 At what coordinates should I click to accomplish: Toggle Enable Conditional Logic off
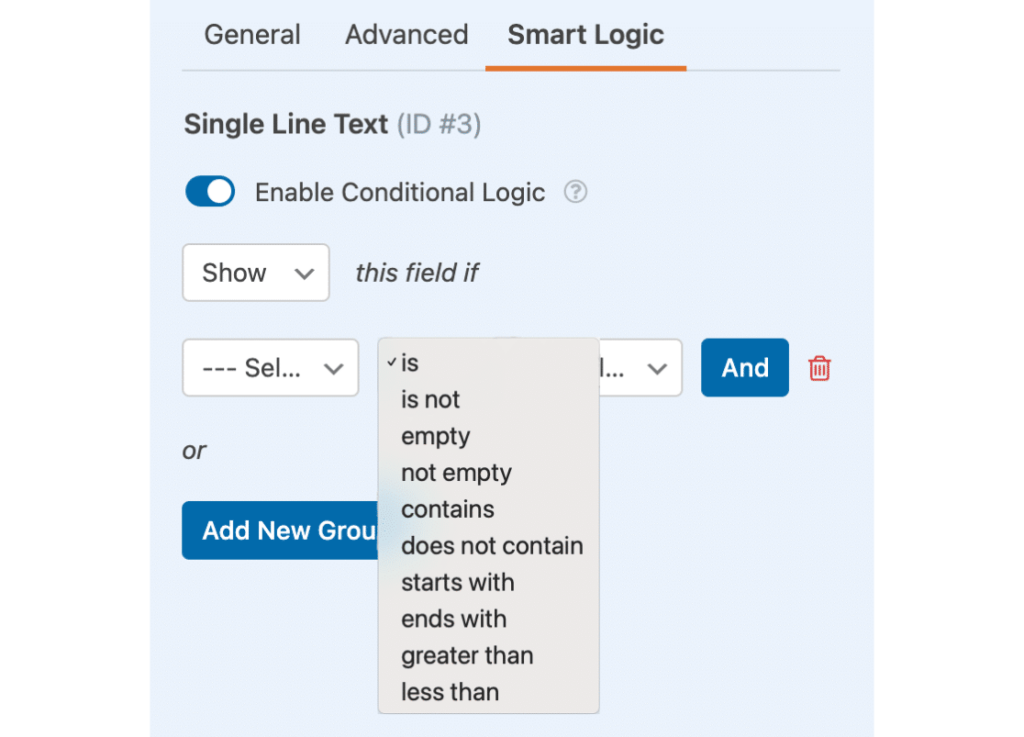point(209,191)
